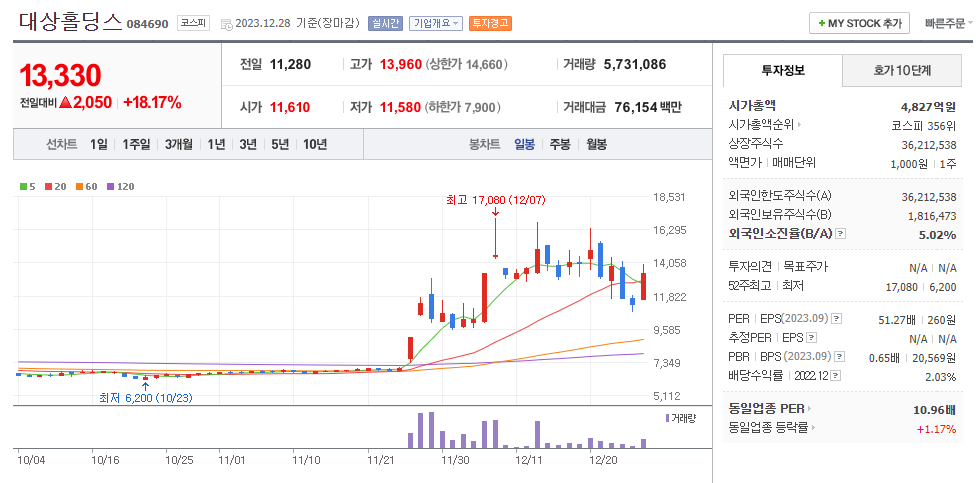Click the purple 120-day average legend swatch
Screen dimensions: 976x483
[111, 186]
